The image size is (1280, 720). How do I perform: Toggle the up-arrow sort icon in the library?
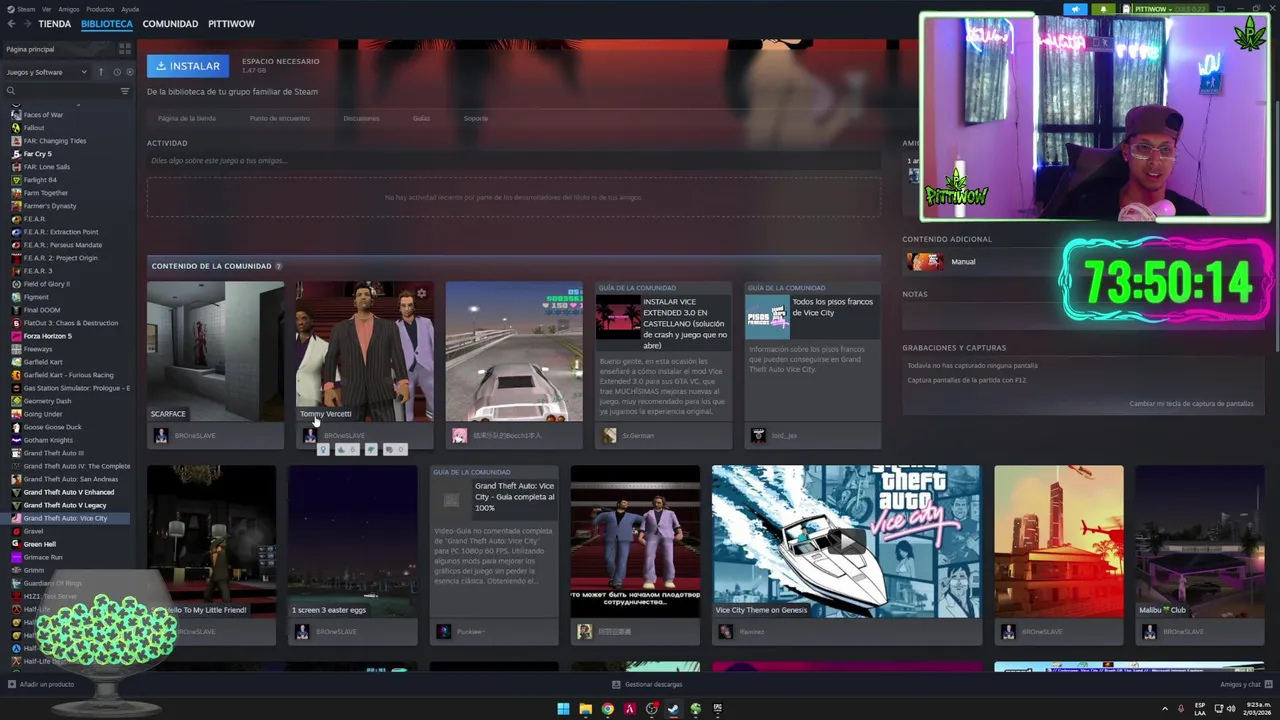(x=101, y=72)
